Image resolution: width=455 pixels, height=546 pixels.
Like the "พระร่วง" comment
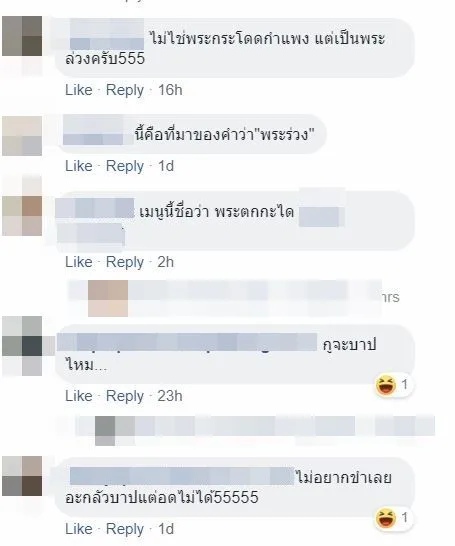coord(79,166)
